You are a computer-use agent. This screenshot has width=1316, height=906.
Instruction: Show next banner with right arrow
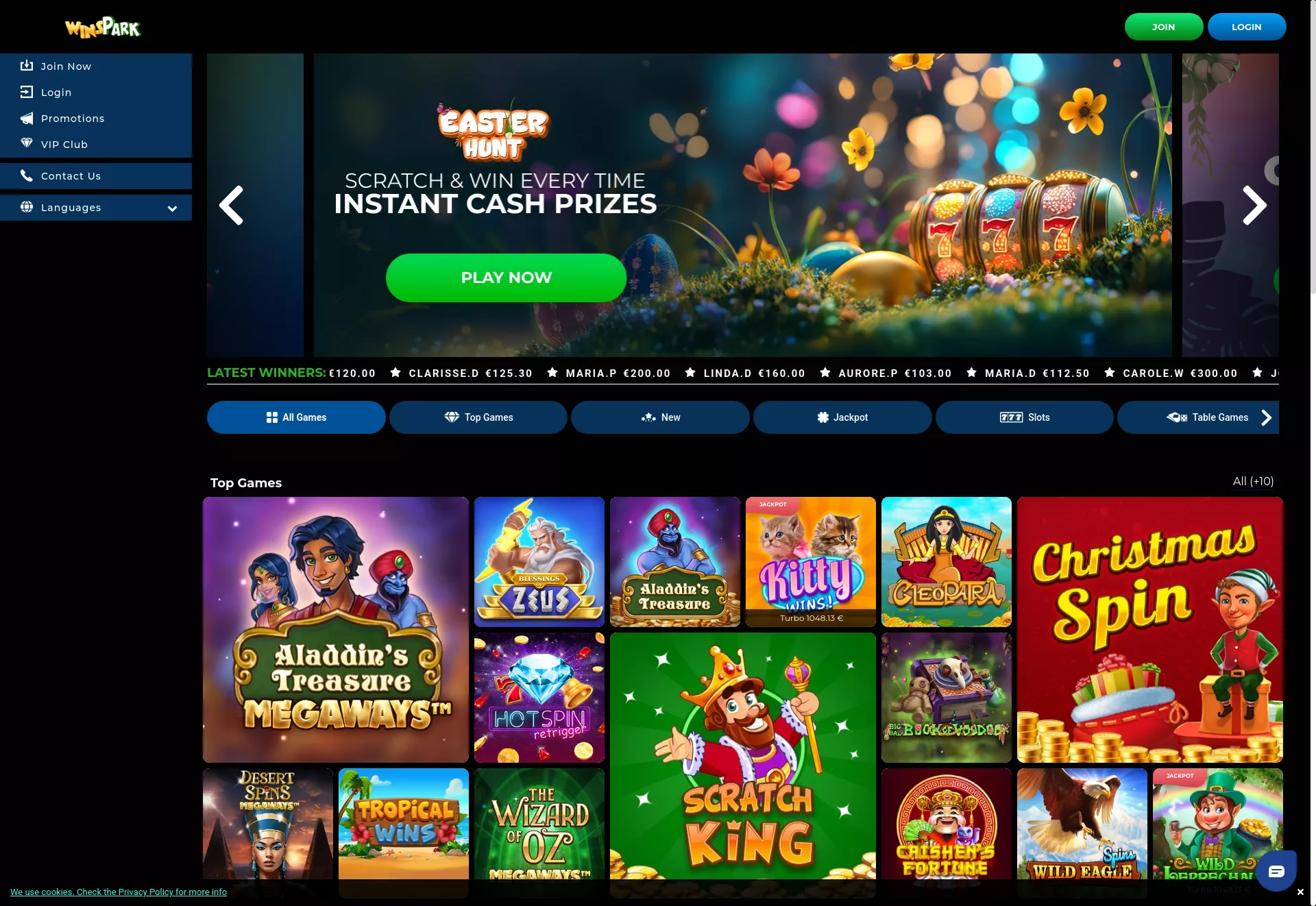(1254, 205)
